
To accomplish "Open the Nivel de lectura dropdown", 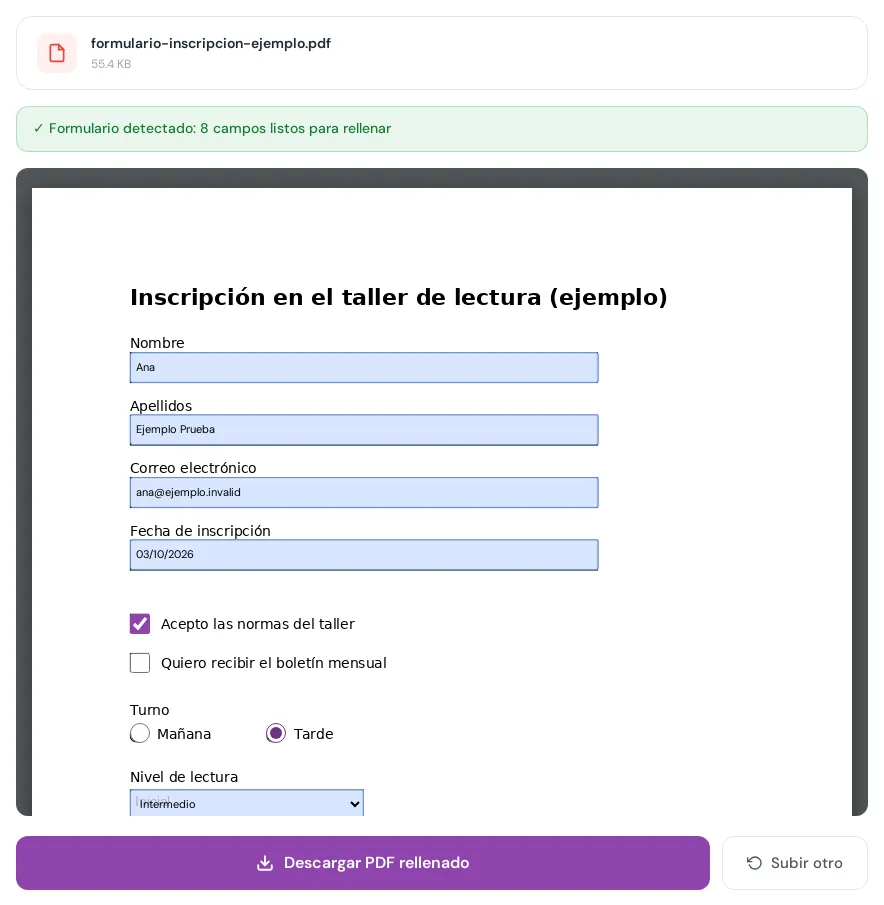I will [247, 803].
